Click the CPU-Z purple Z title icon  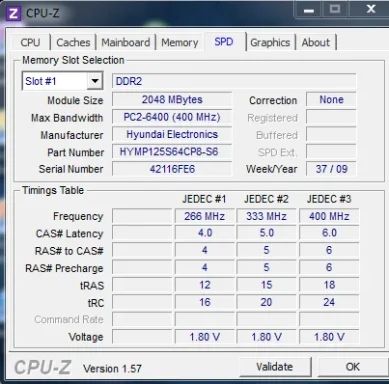(13, 13)
